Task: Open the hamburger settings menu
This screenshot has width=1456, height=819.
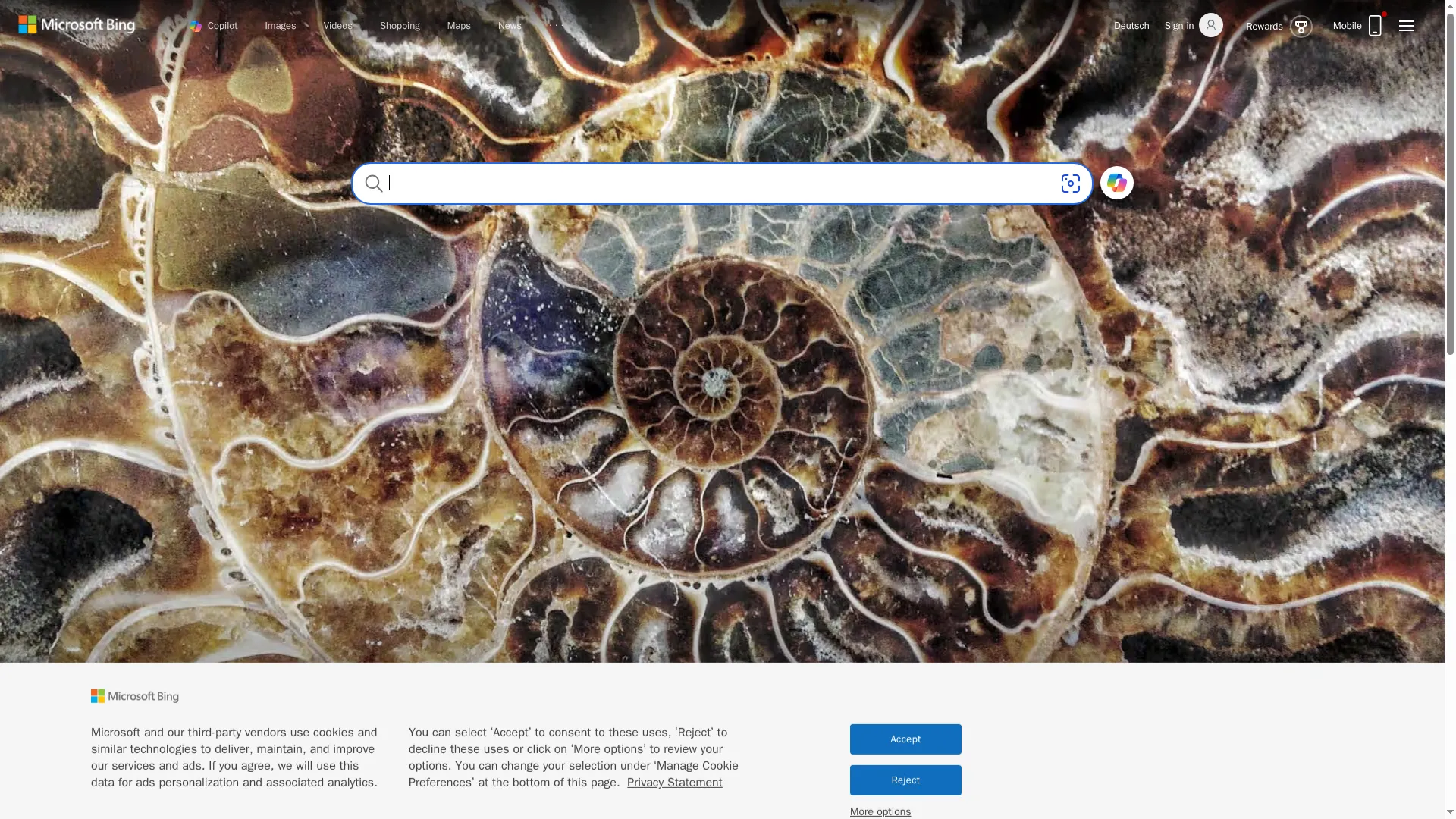Action: [1407, 25]
